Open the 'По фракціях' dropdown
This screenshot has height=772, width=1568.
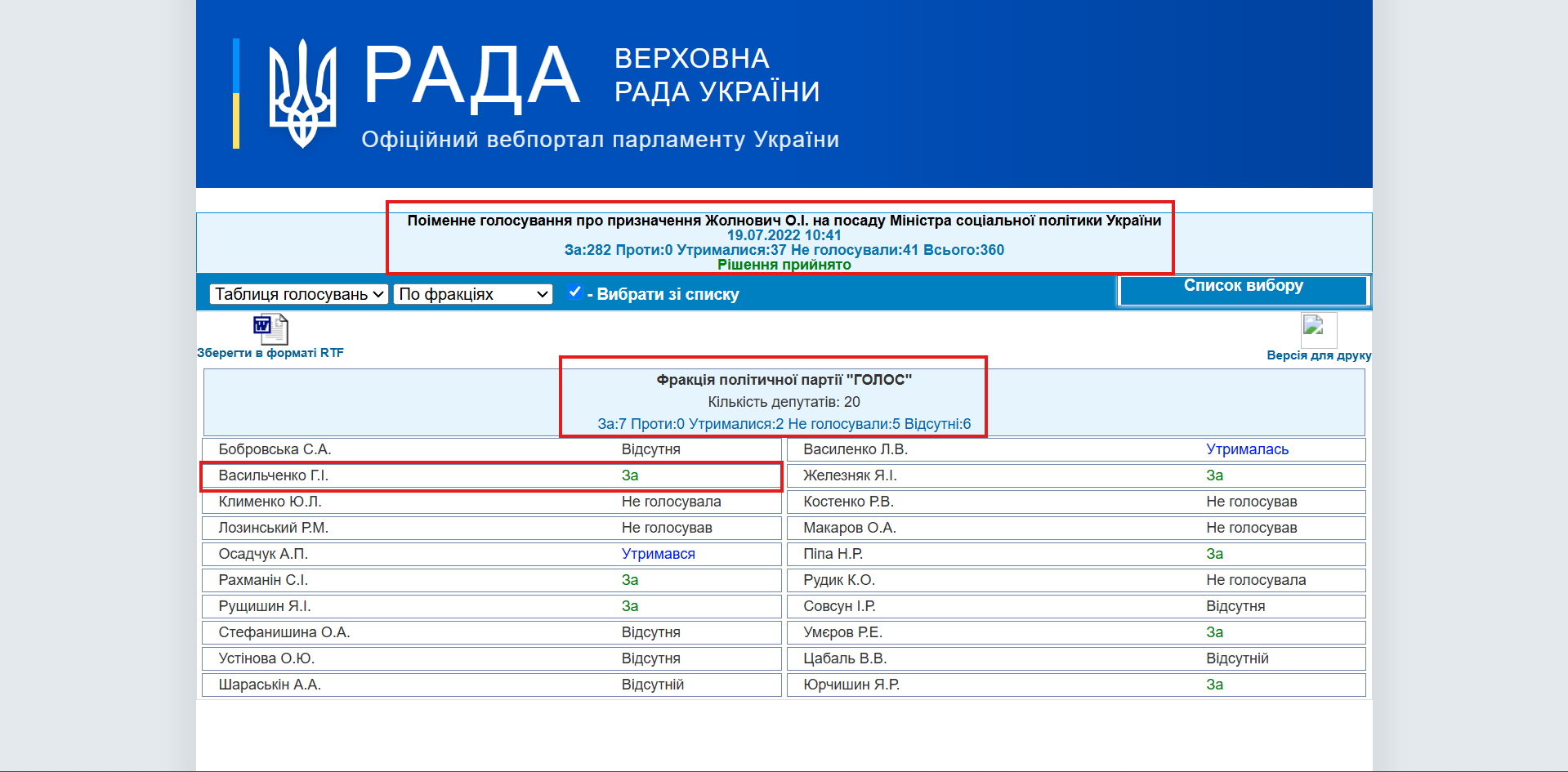pos(473,294)
